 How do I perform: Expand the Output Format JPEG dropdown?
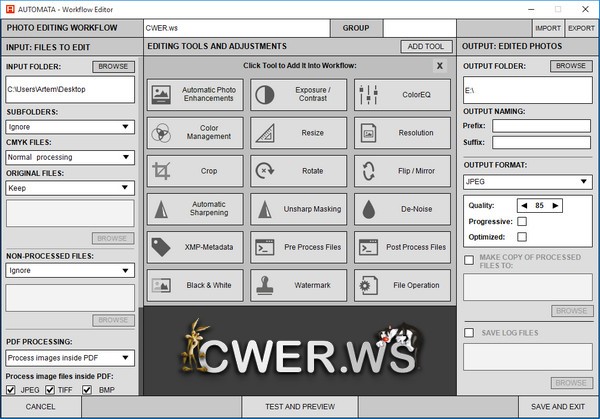527,182
